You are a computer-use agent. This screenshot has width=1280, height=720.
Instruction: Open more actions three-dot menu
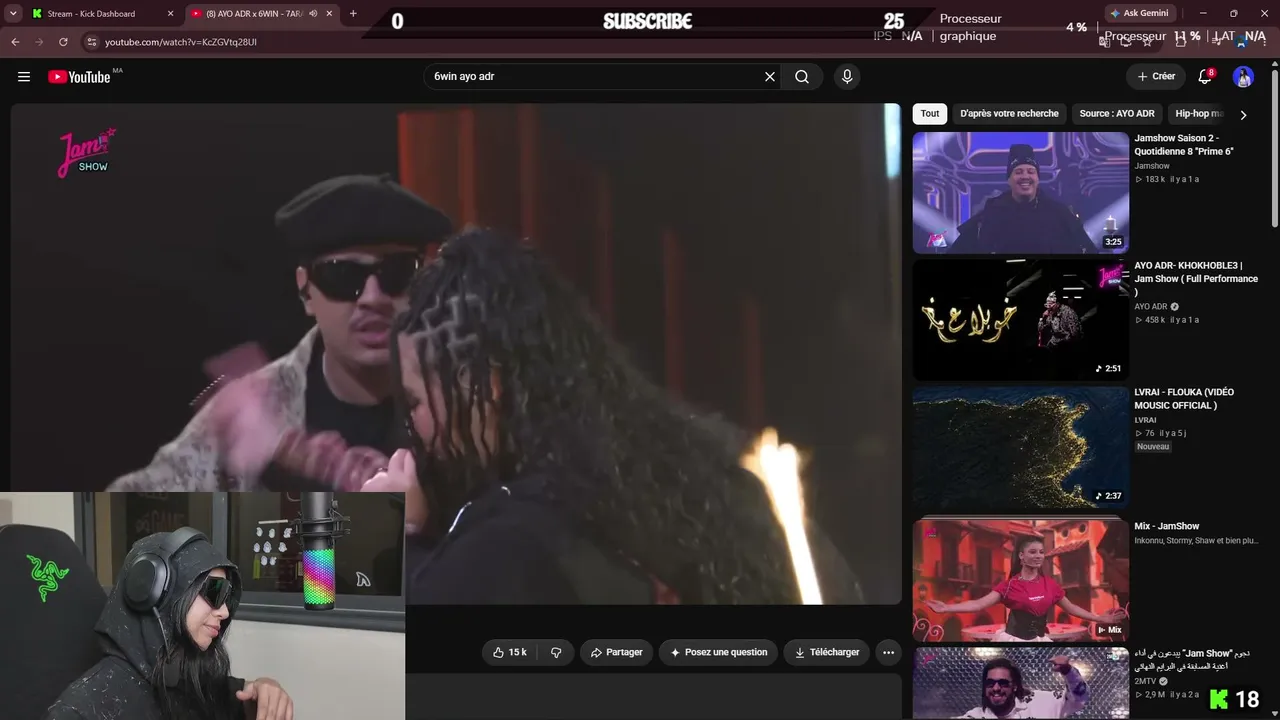tap(888, 652)
